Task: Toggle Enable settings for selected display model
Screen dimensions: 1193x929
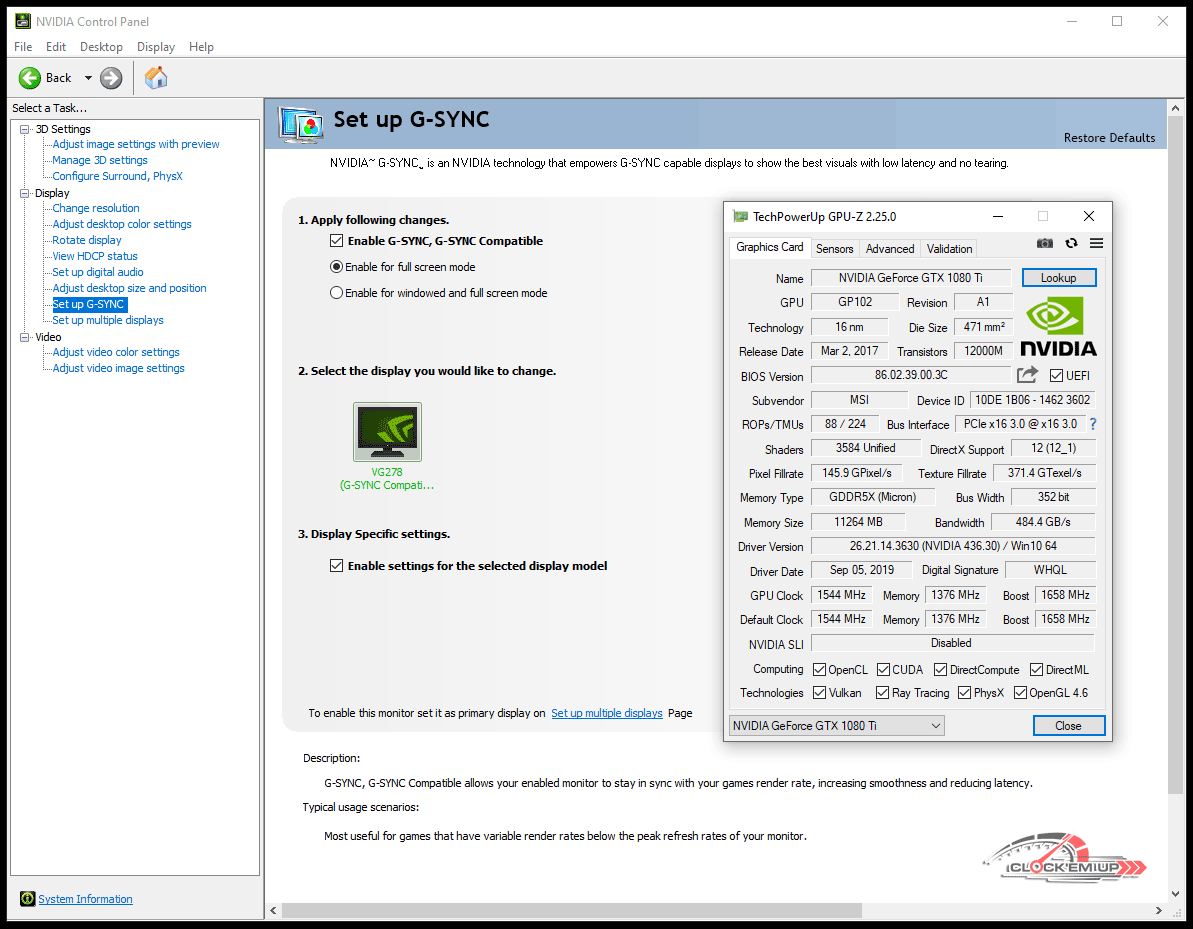Action: point(336,566)
